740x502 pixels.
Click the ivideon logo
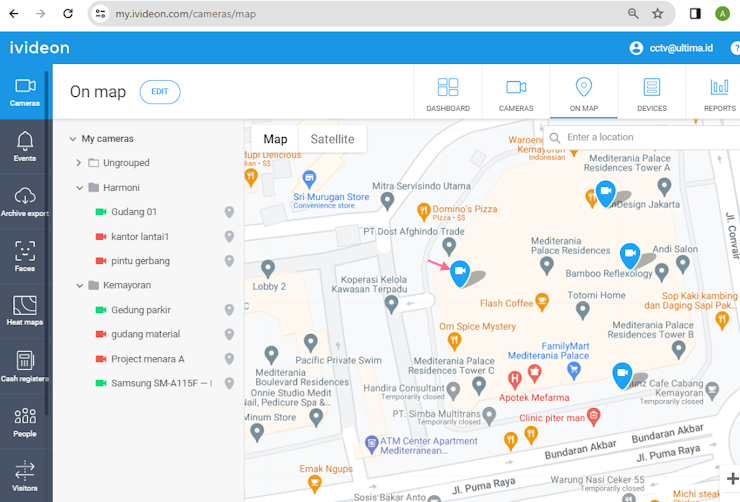(40, 48)
